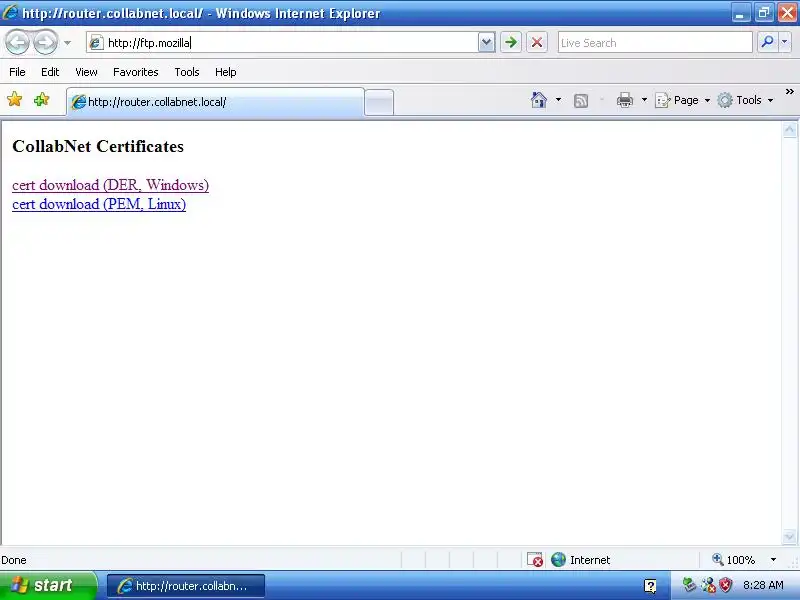Open the Tools gear command menu
This screenshot has height=600, width=800.
[x=745, y=100]
